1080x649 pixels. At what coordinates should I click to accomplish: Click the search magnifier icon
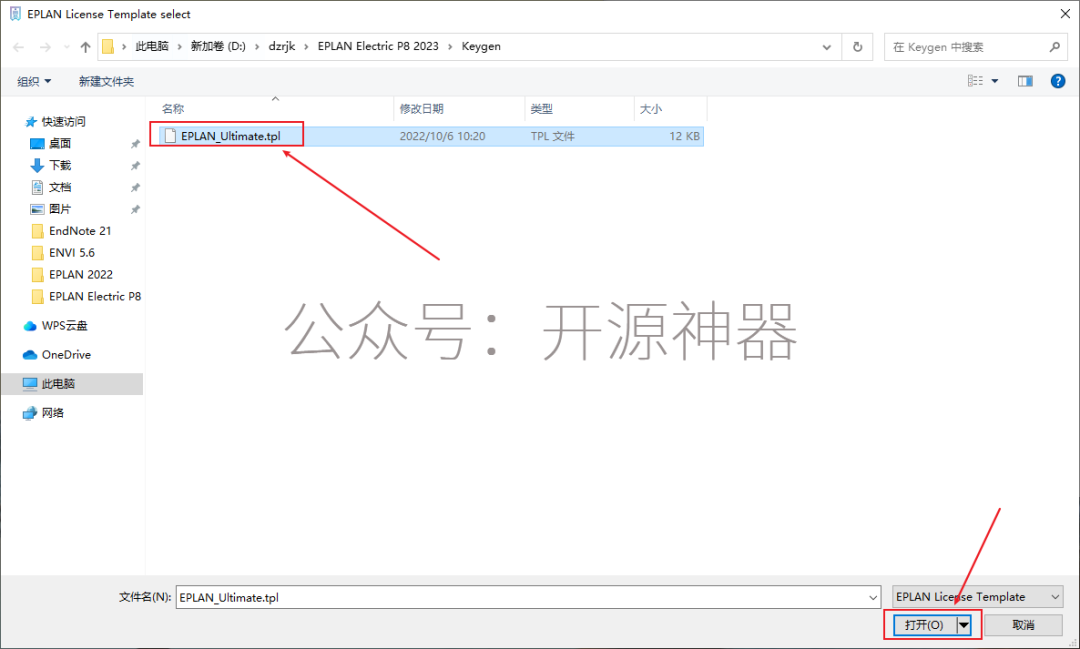tap(1055, 47)
